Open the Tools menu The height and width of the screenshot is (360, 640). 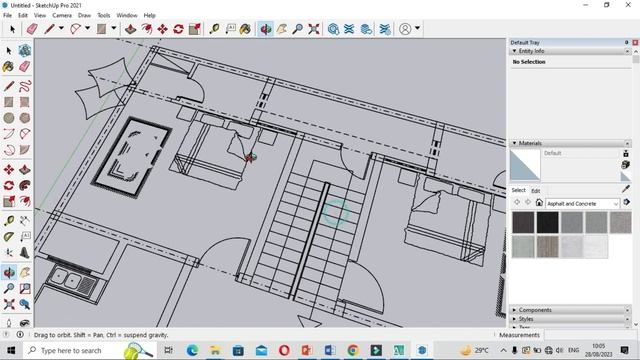point(104,15)
